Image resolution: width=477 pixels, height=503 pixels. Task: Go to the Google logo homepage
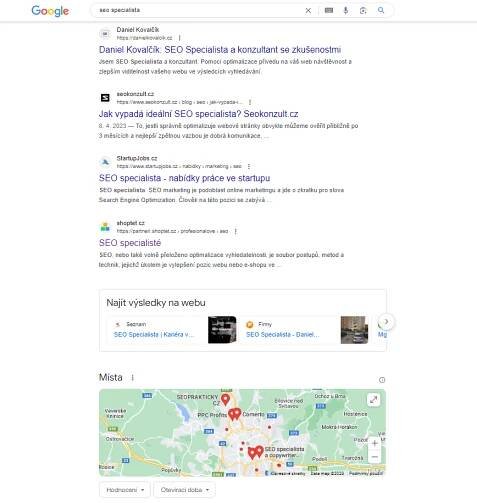50,11
